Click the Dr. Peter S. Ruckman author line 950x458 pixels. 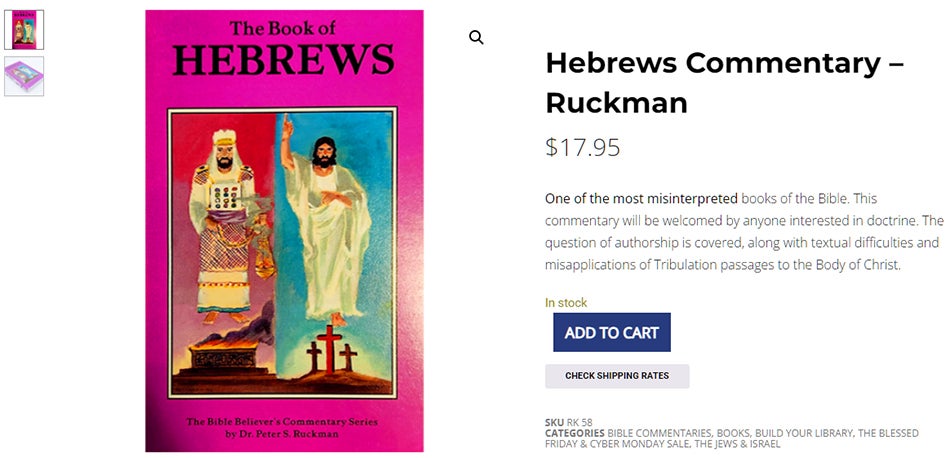pos(282,434)
